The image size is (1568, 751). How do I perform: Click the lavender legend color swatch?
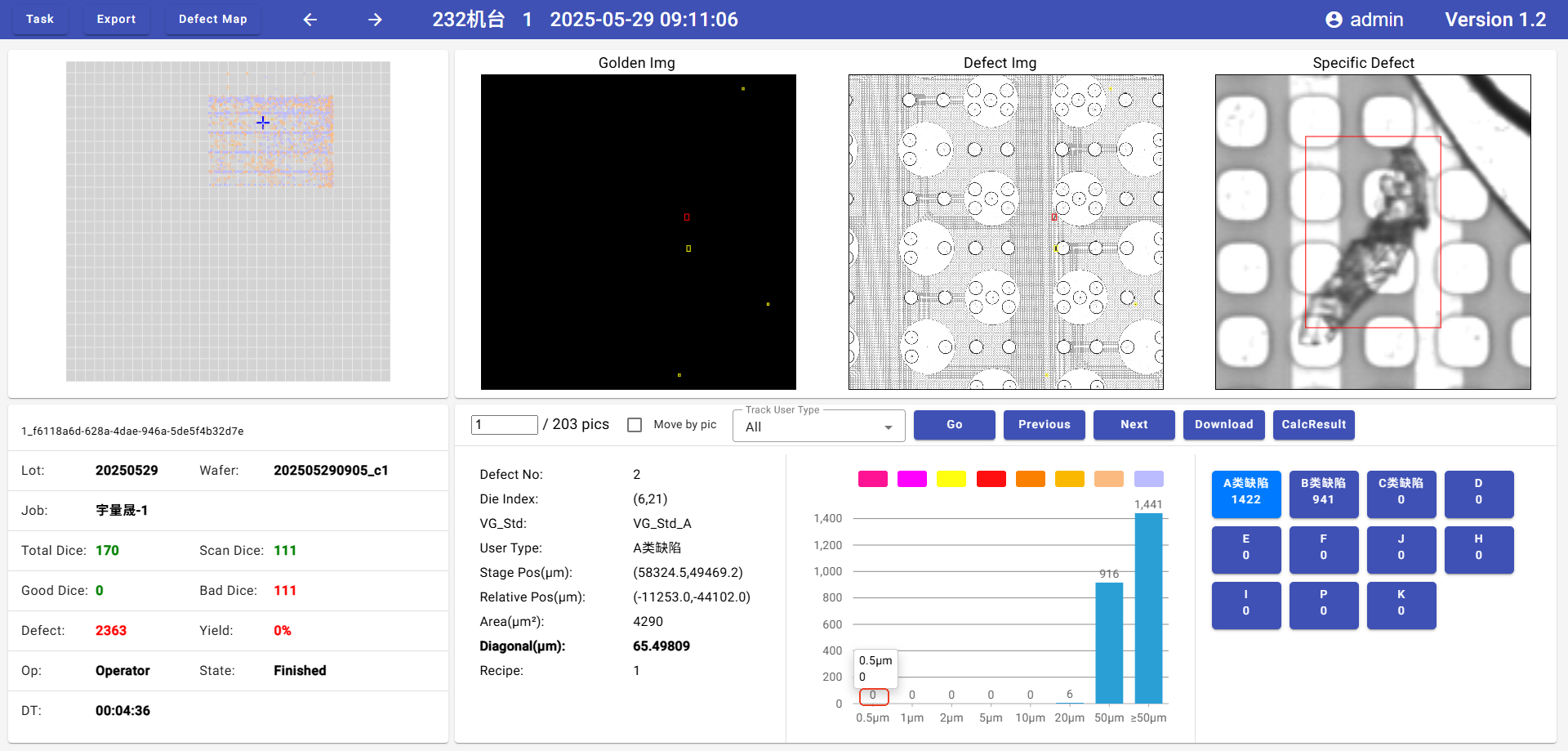(x=1149, y=479)
